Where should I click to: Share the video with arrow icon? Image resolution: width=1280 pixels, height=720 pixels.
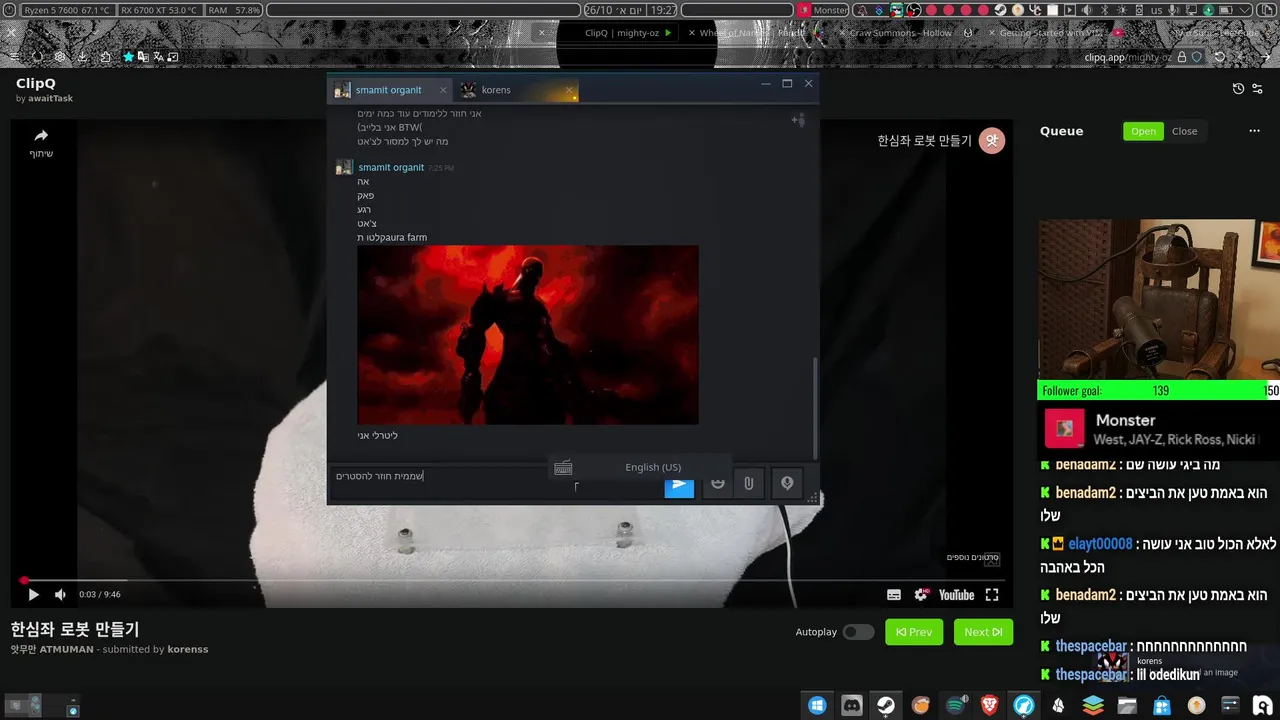pos(41,136)
